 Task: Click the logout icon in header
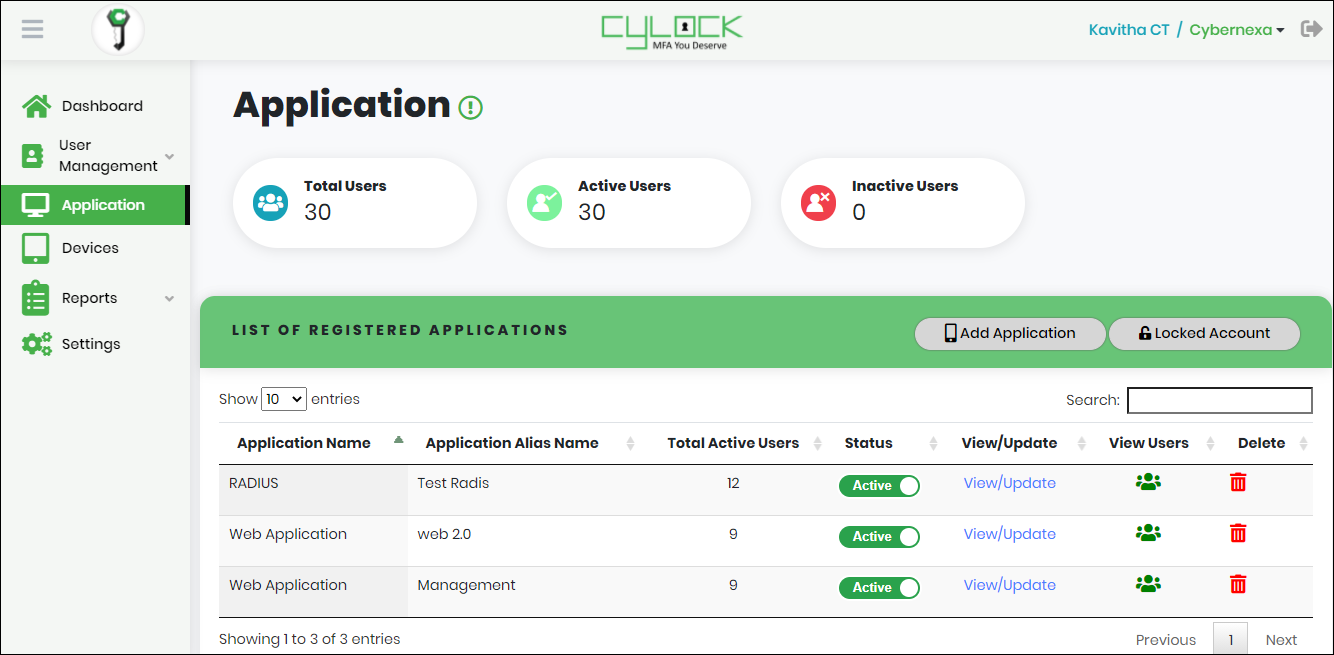[x=1310, y=29]
